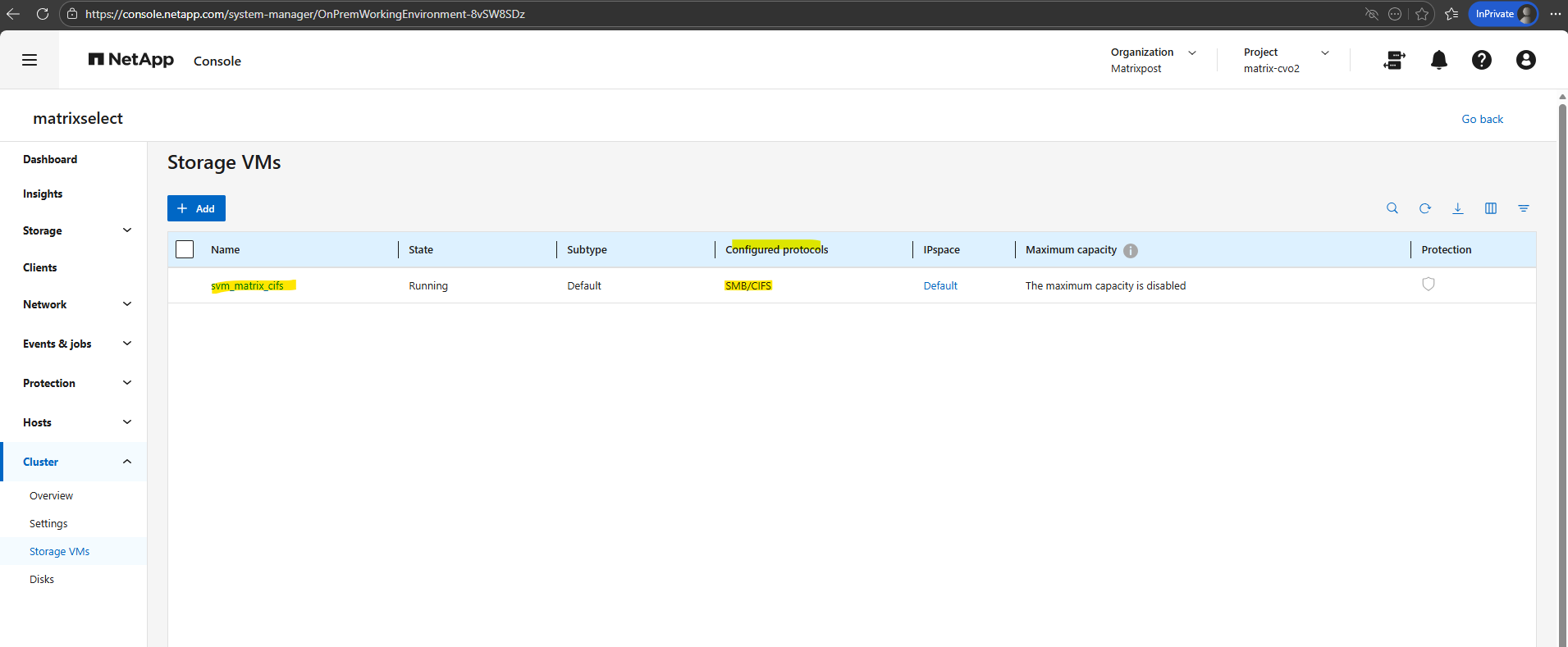Open the hamburger navigation menu
Viewport: 1568px width, 647px height.
(x=30, y=60)
